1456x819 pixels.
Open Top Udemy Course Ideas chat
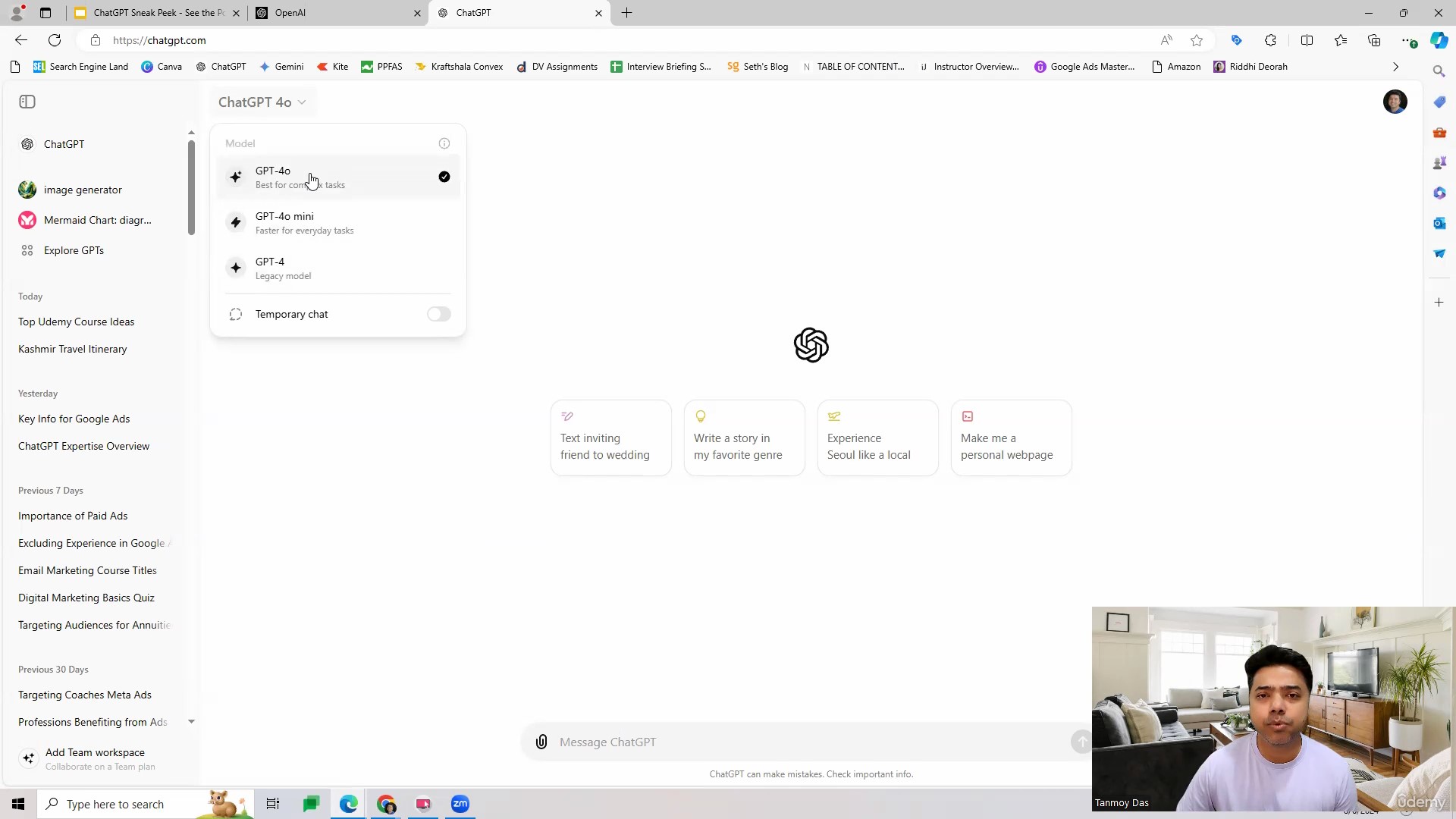pos(76,322)
